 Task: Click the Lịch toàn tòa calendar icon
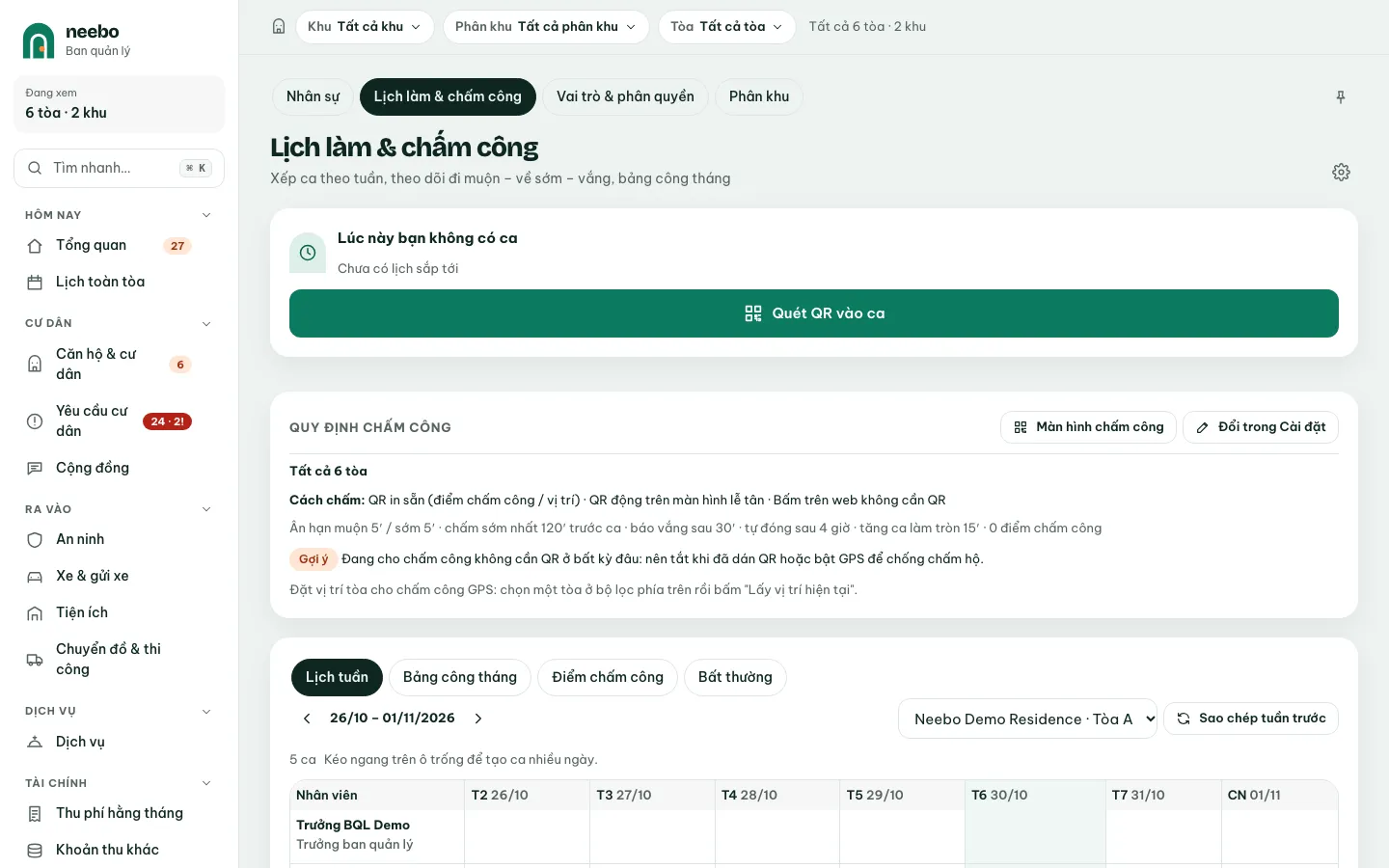tap(35, 283)
